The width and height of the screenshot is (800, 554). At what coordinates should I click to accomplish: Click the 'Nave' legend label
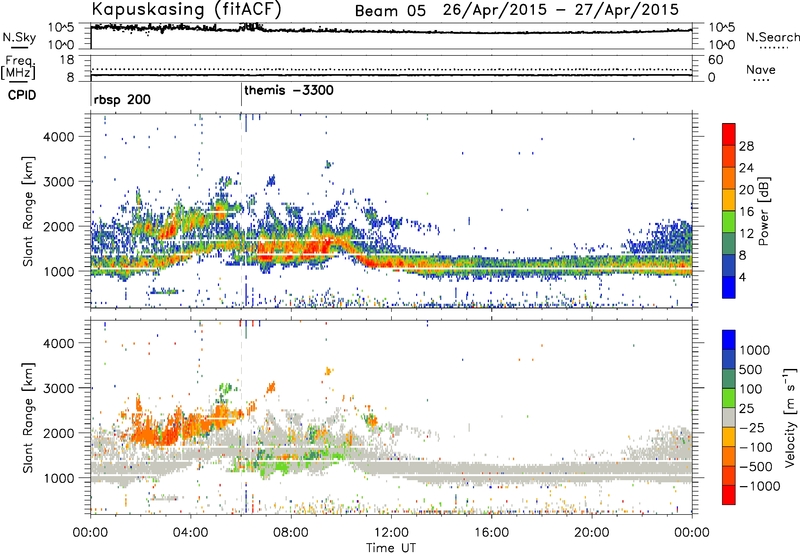[761, 69]
